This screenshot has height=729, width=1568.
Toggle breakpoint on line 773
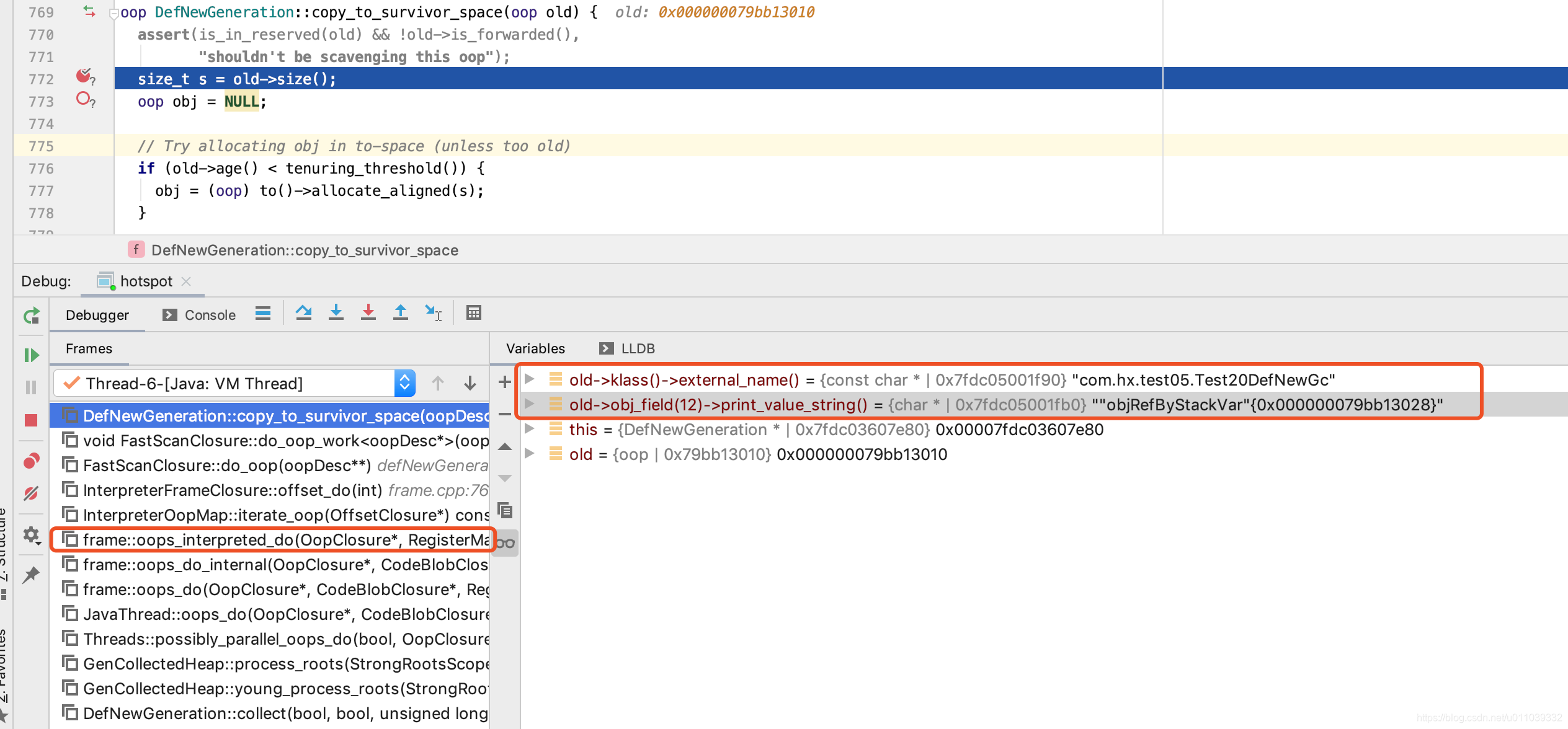tap(84, 99)
